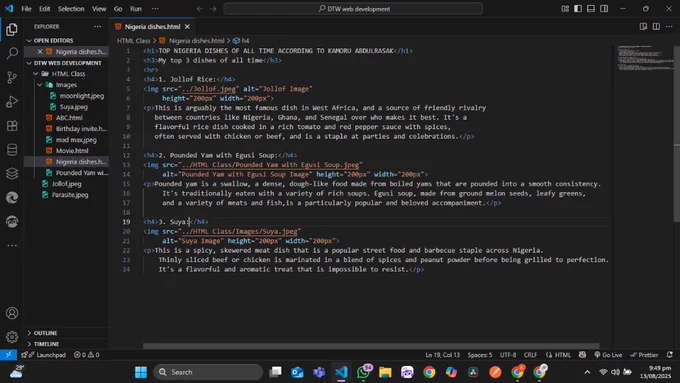680x383 pixels.
Task: Open the Go menu
Action: point(118,9)
